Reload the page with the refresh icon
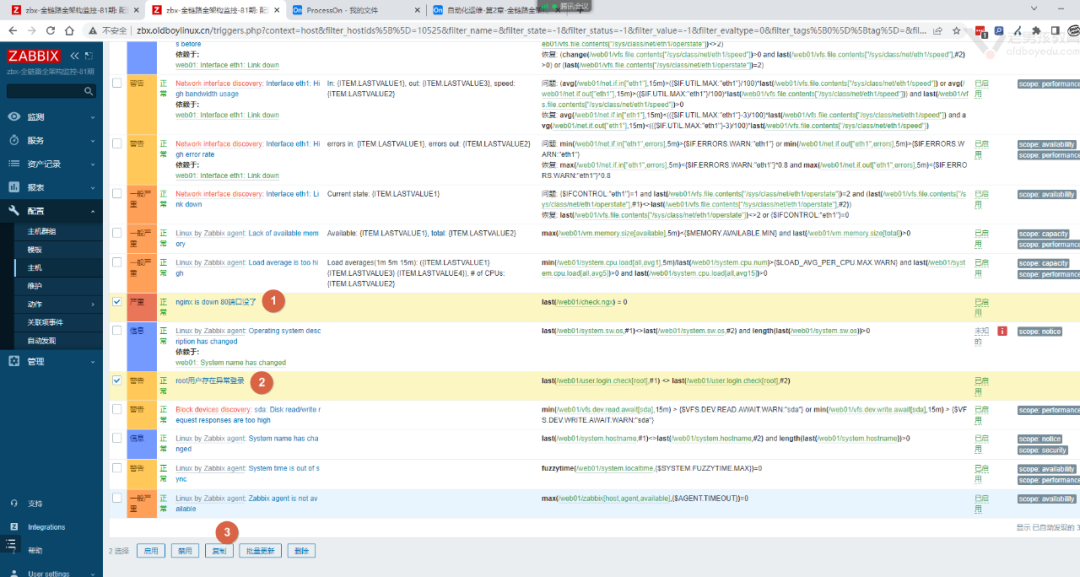Image resolution: width=1080 pixels, height=577 pixels. [x=50, y=30]
